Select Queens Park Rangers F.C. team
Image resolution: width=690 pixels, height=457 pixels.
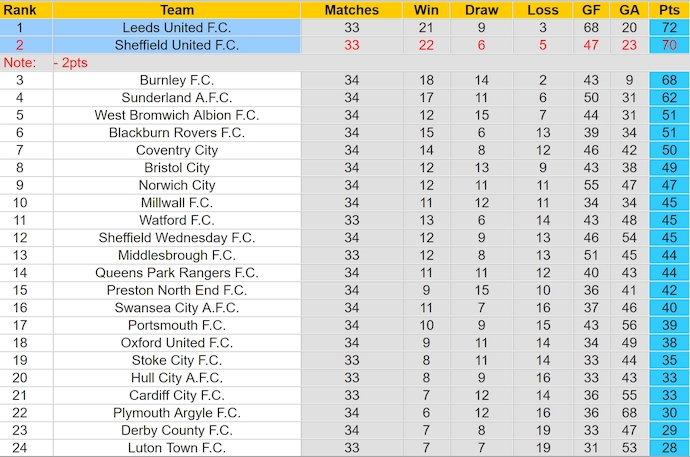click(177, 272)
